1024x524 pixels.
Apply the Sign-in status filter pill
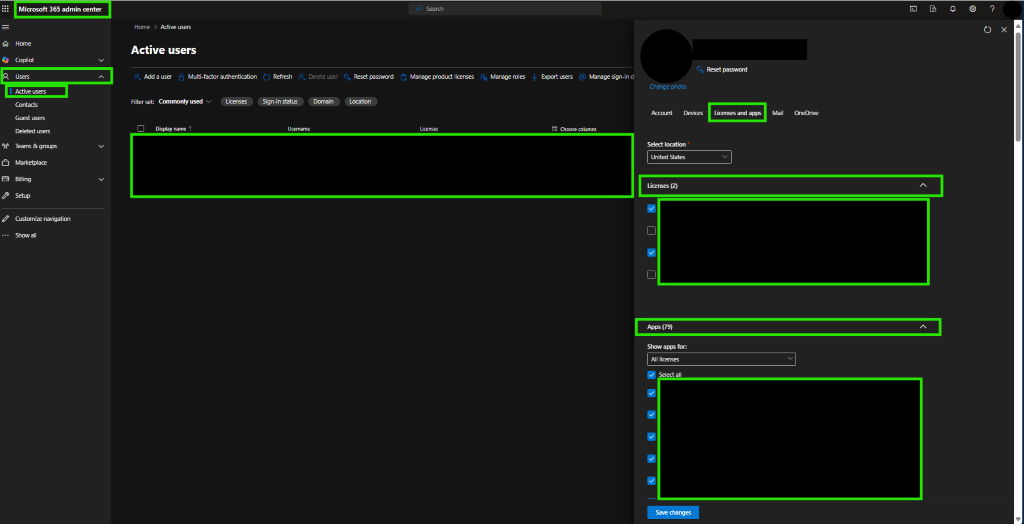tap(280, 101)
